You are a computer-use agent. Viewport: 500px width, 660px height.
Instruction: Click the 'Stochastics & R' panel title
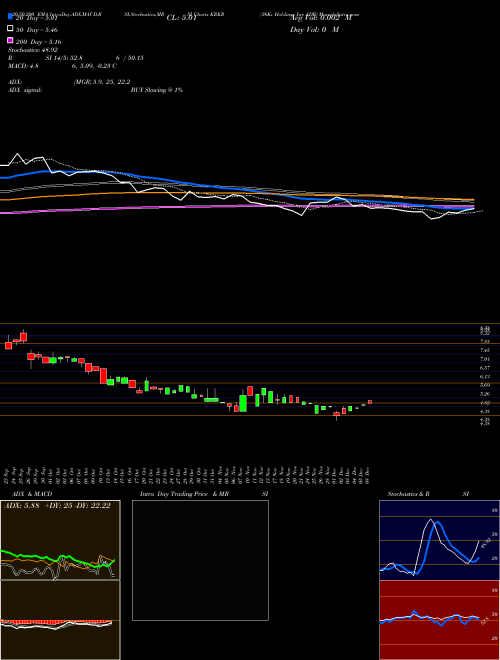(x=409, y=494)
